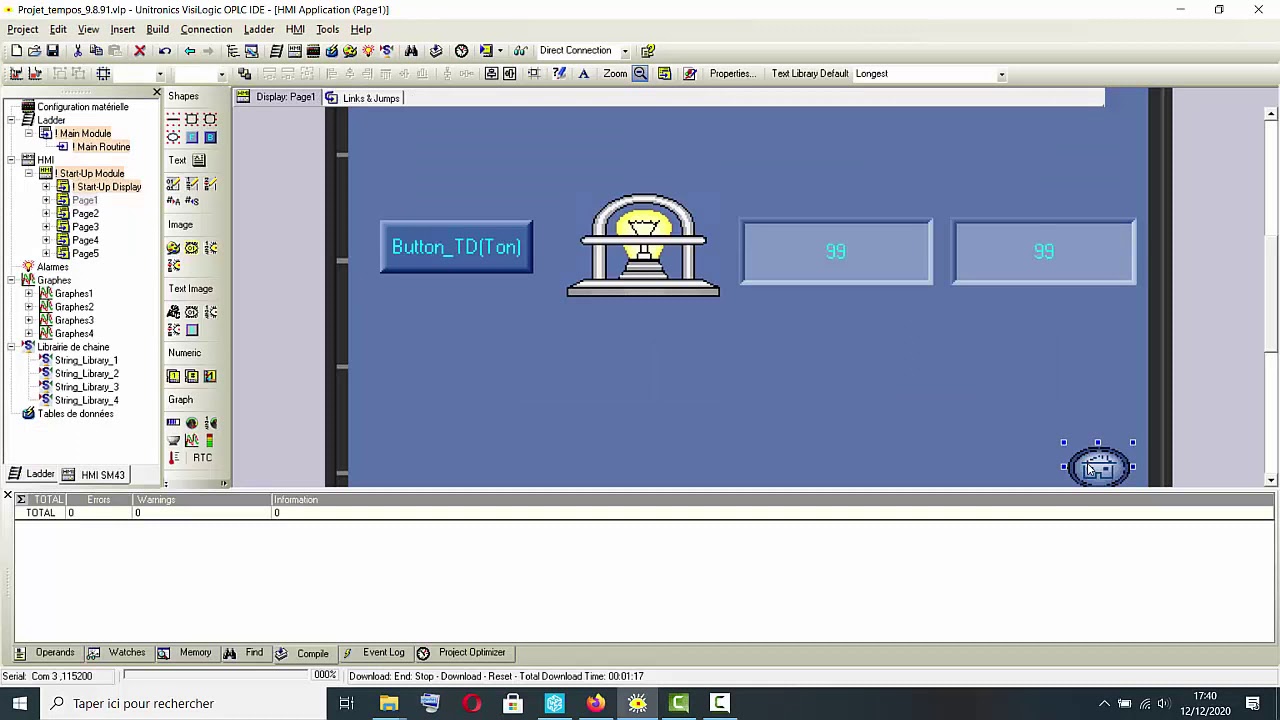The width and height of the screenshot is (1280, 720).
Task: Click the New project icon
Action: [x=17, y=50]
